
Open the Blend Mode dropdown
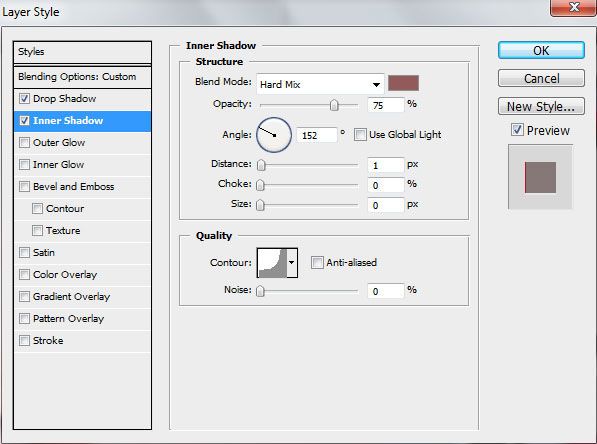click(320, 84)
